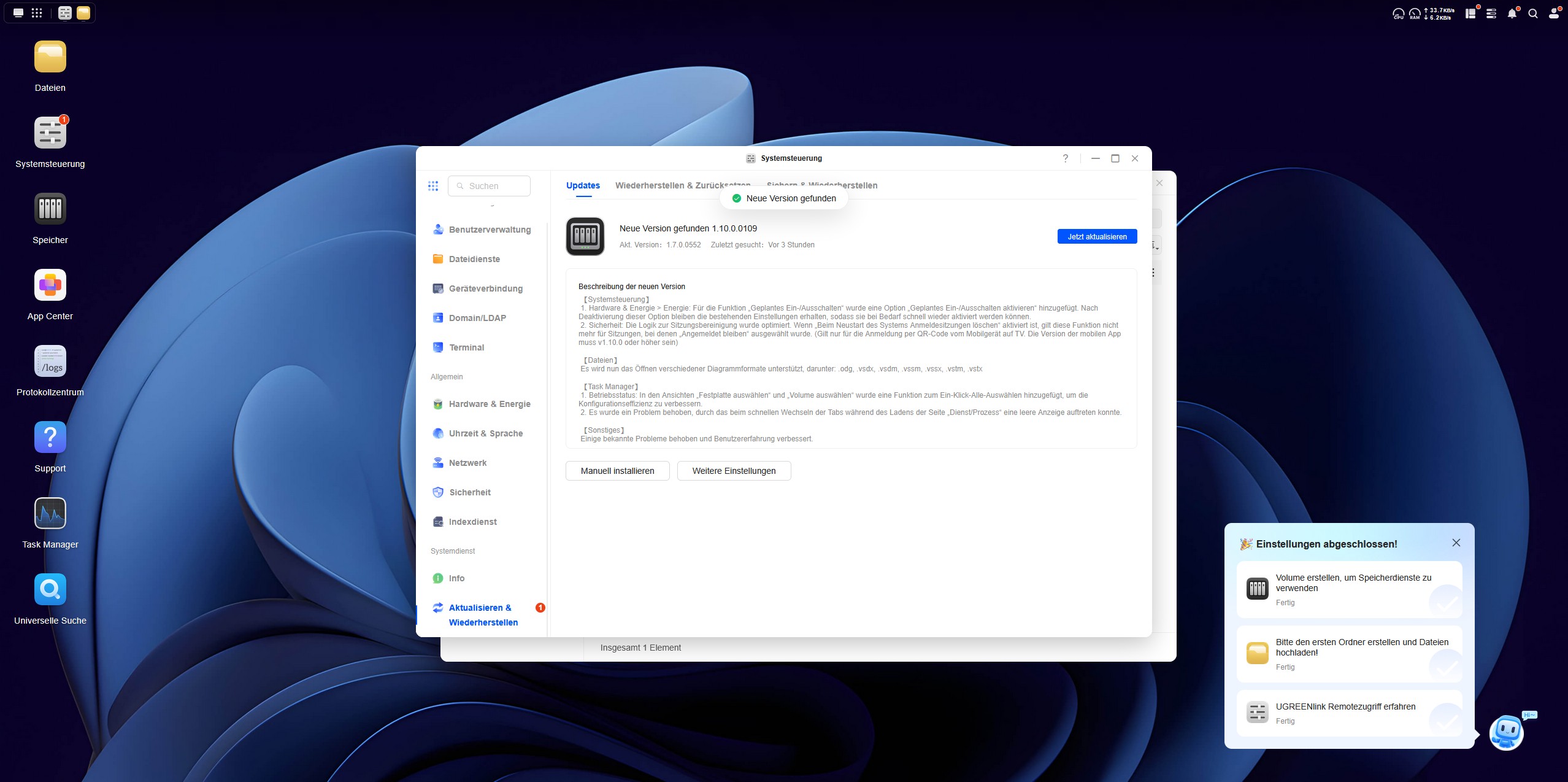This screenshot has height=782, width=1568.
Task: Open Task Manager from the desktop
Action: click(50, 514)
